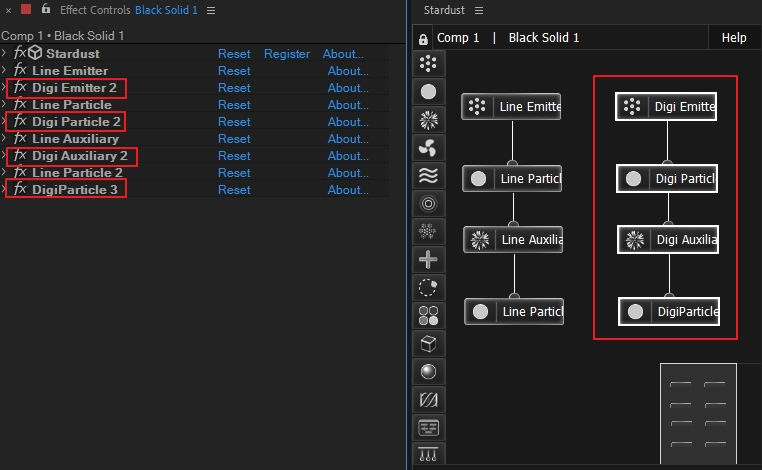Select the Digi Auxiliary node in graph
762x470 pixels.
pos(668,240)
